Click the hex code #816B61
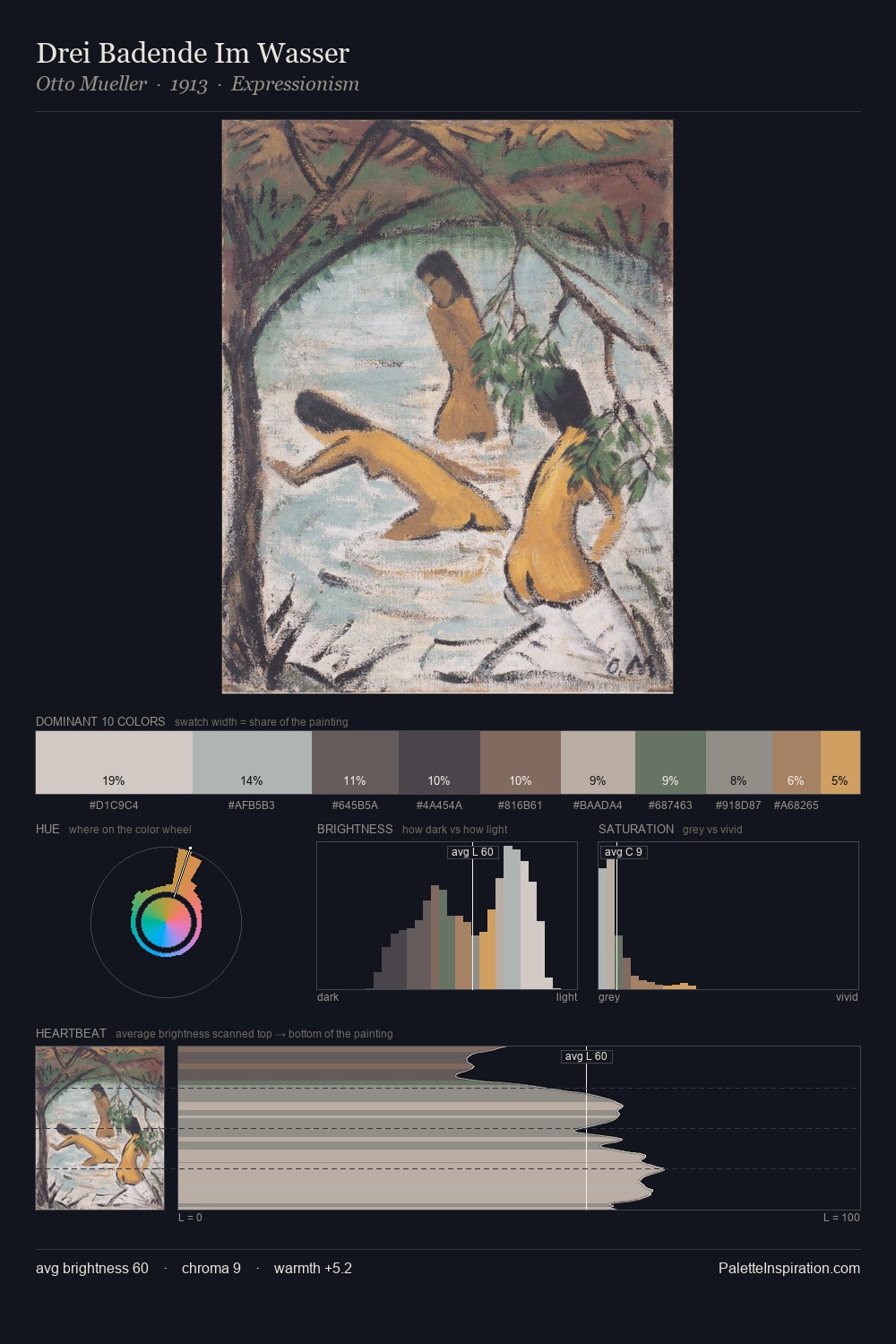The height and width of the screenshot is (1344, 896). coord(521,806)
